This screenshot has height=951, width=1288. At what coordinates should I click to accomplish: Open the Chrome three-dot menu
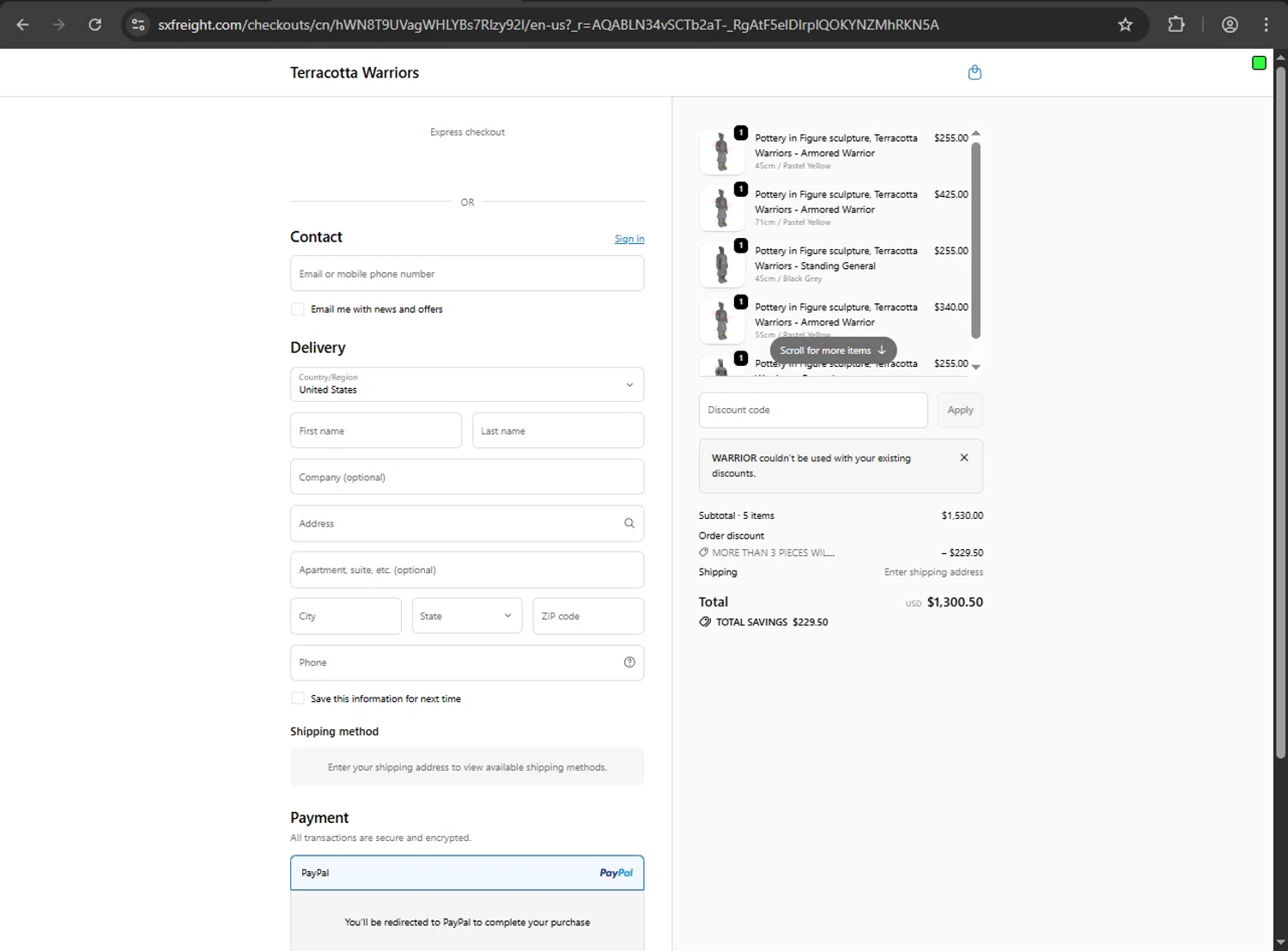(x=1266, y=25)
